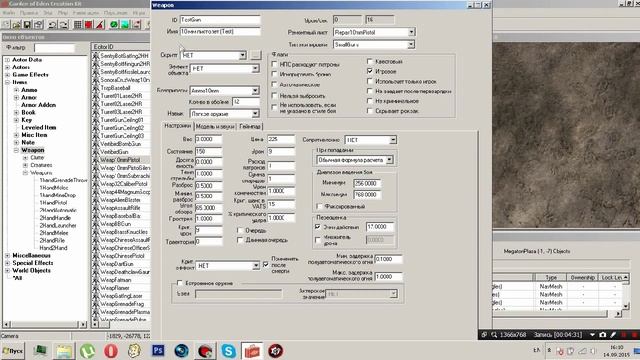640x360 pixels.
Task: Open Opera browser from the taskbar
Action: click(x=111, y=351)
